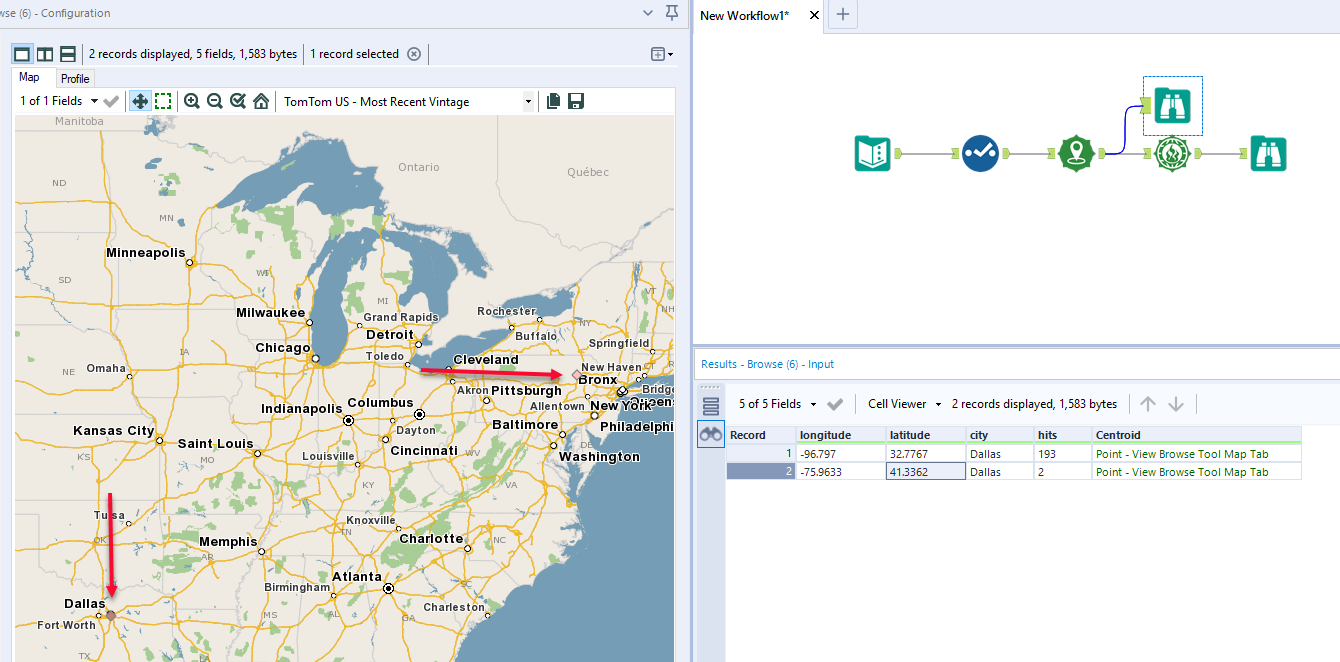Toggle the horizontal split layout view

point(67,54)
